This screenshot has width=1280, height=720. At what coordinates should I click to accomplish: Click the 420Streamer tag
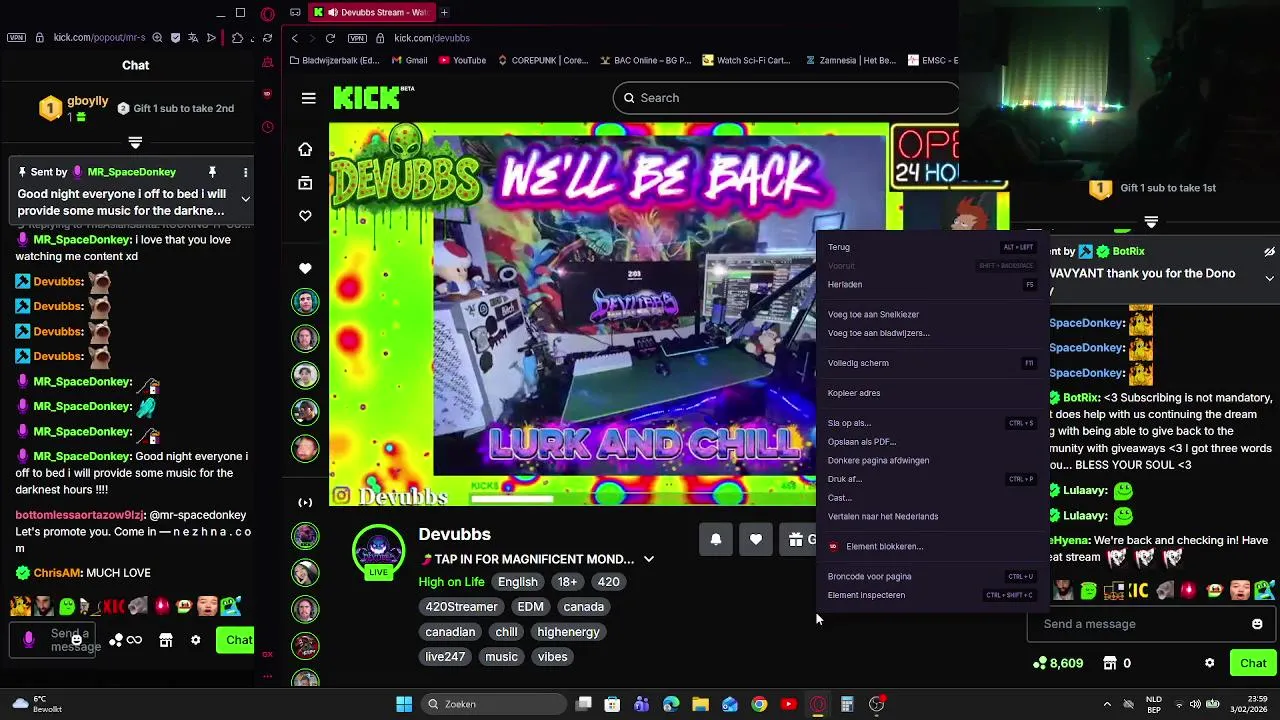pyautogui.click(x=461, y=607)
